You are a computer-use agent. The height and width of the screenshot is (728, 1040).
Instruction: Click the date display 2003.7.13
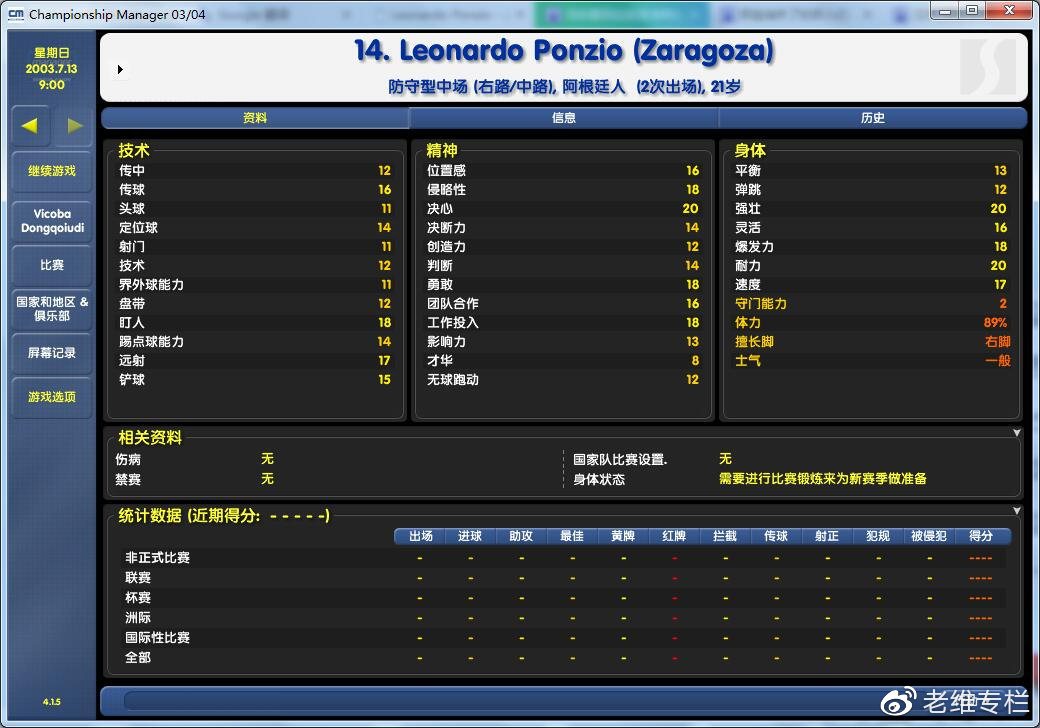pyautogui.click(x=52, y=68)
